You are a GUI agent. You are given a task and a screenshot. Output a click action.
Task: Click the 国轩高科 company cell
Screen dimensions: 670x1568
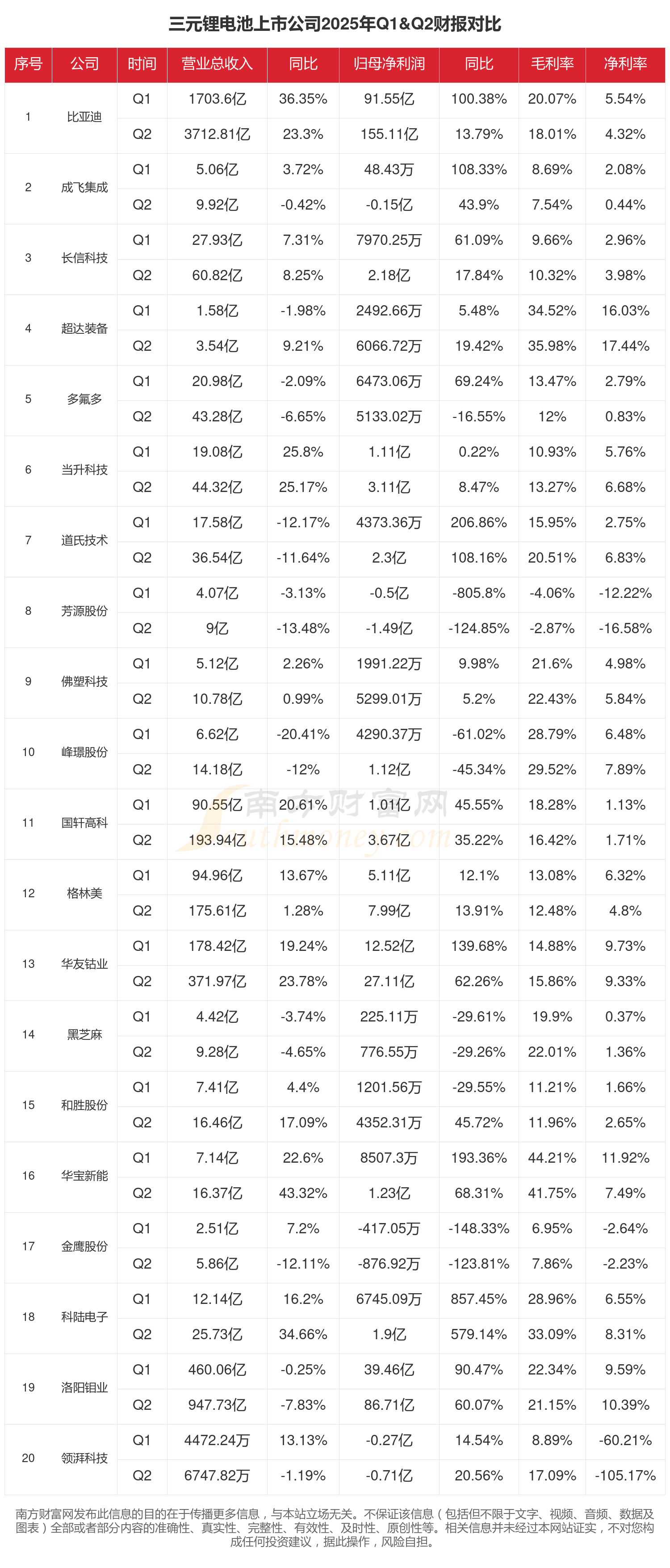[x=84, y=823]
